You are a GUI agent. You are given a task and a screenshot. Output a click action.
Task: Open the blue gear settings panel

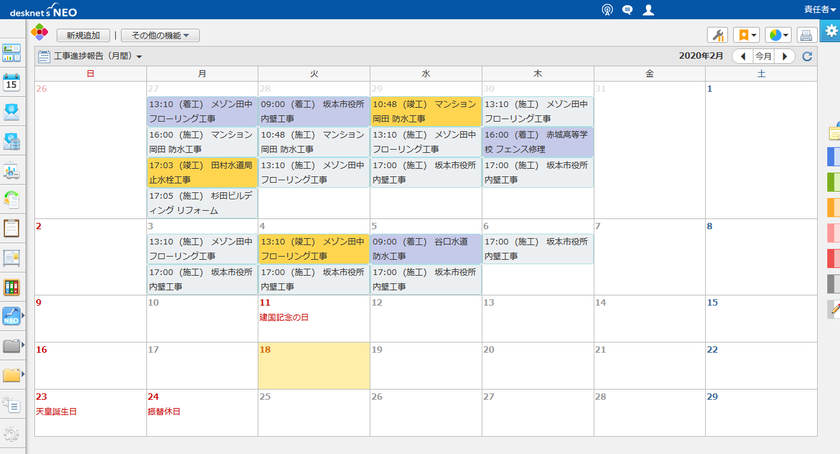pos(829,31)
